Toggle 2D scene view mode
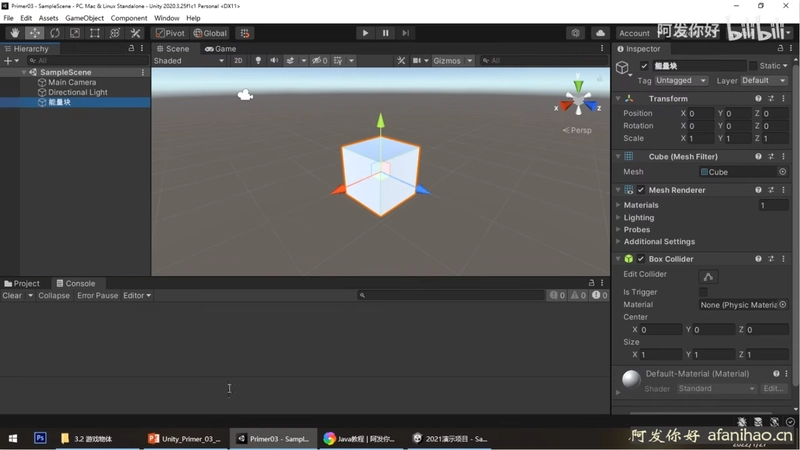 coord(238,60)
